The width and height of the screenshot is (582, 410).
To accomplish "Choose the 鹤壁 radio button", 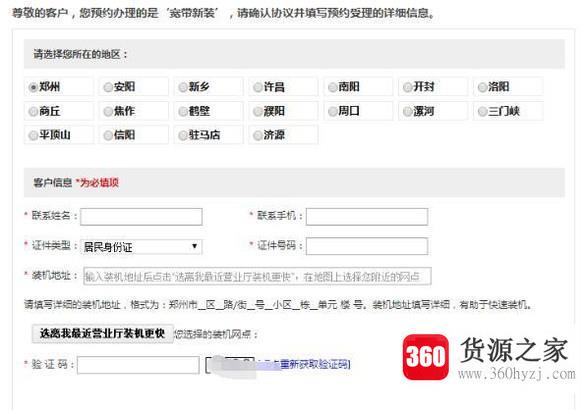I will 183,111.
